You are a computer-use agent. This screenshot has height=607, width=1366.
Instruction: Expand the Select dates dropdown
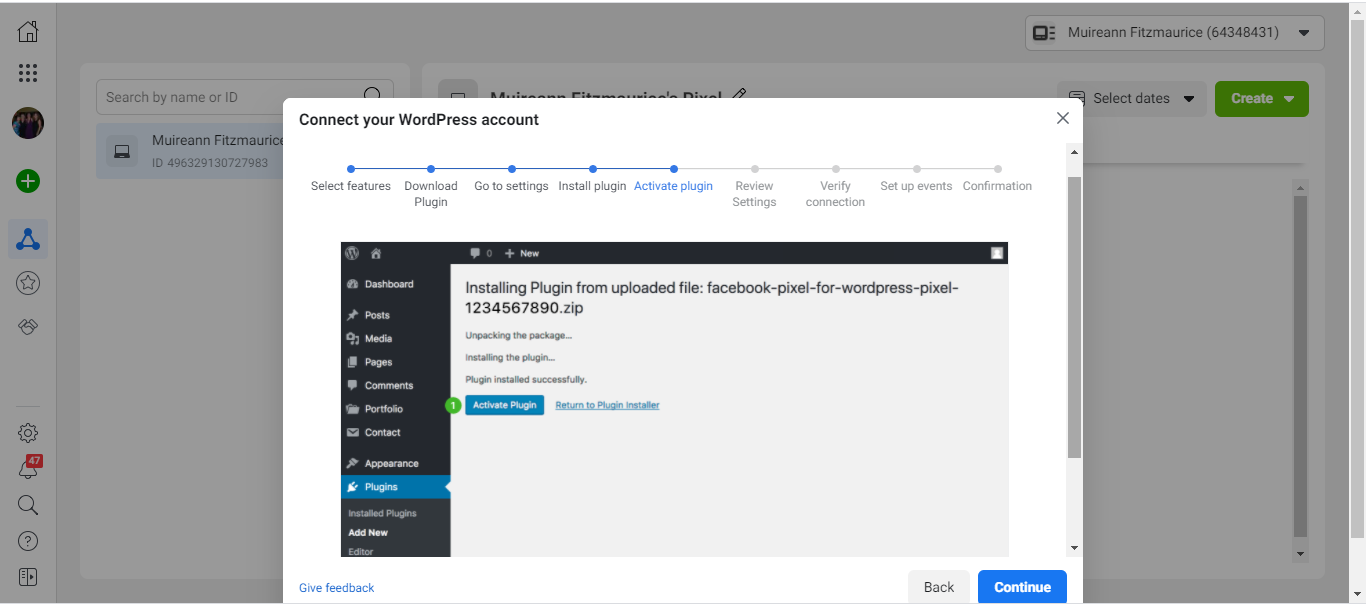(1132, 98)
